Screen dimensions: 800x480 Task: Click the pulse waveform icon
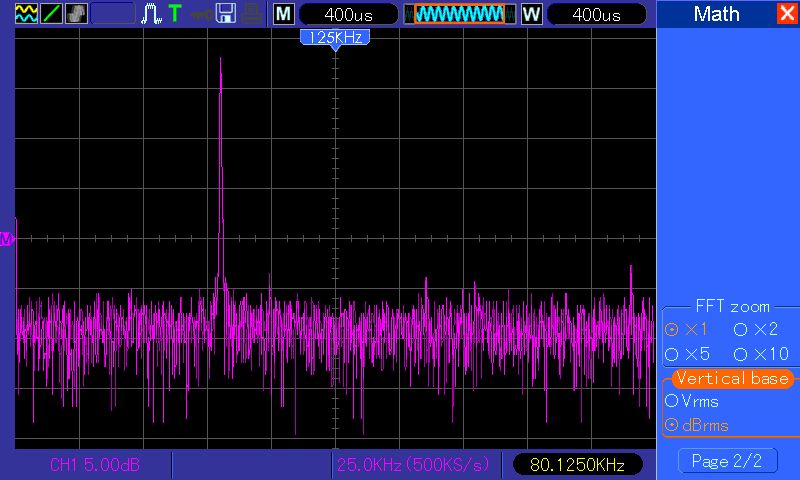(x=151, y=14)
